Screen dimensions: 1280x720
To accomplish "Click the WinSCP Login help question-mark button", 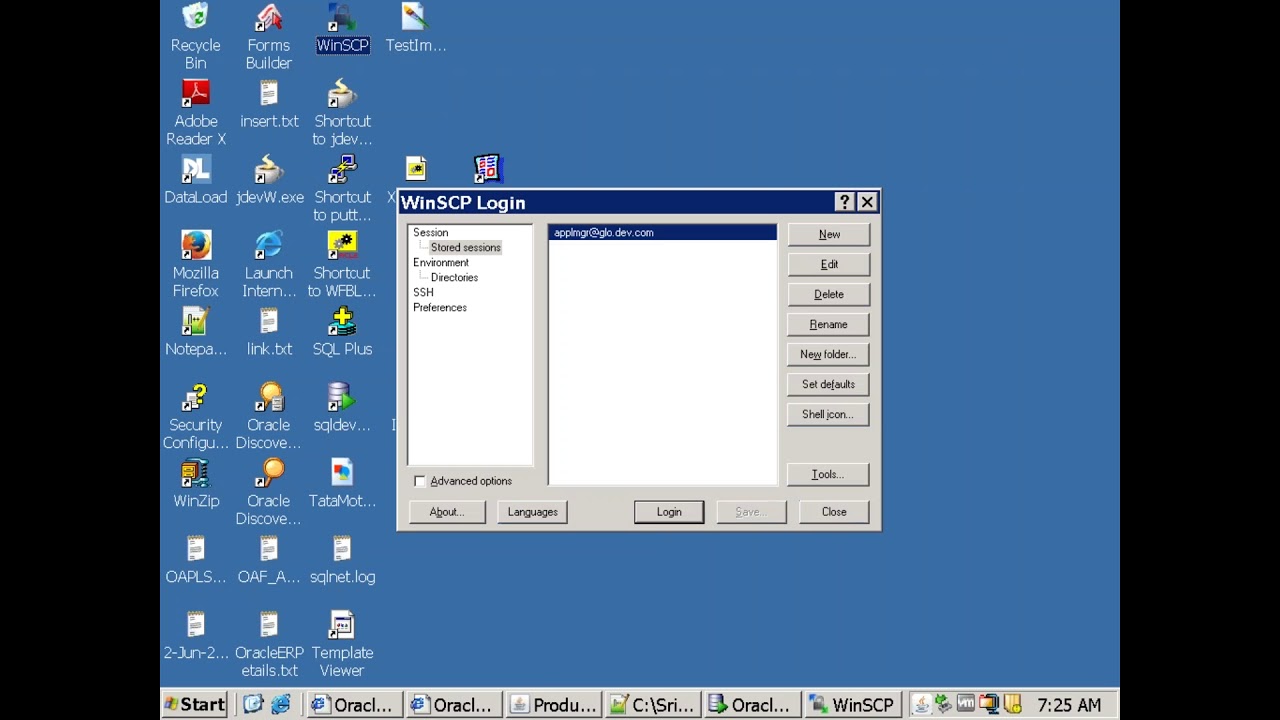I will pos(844,202).
